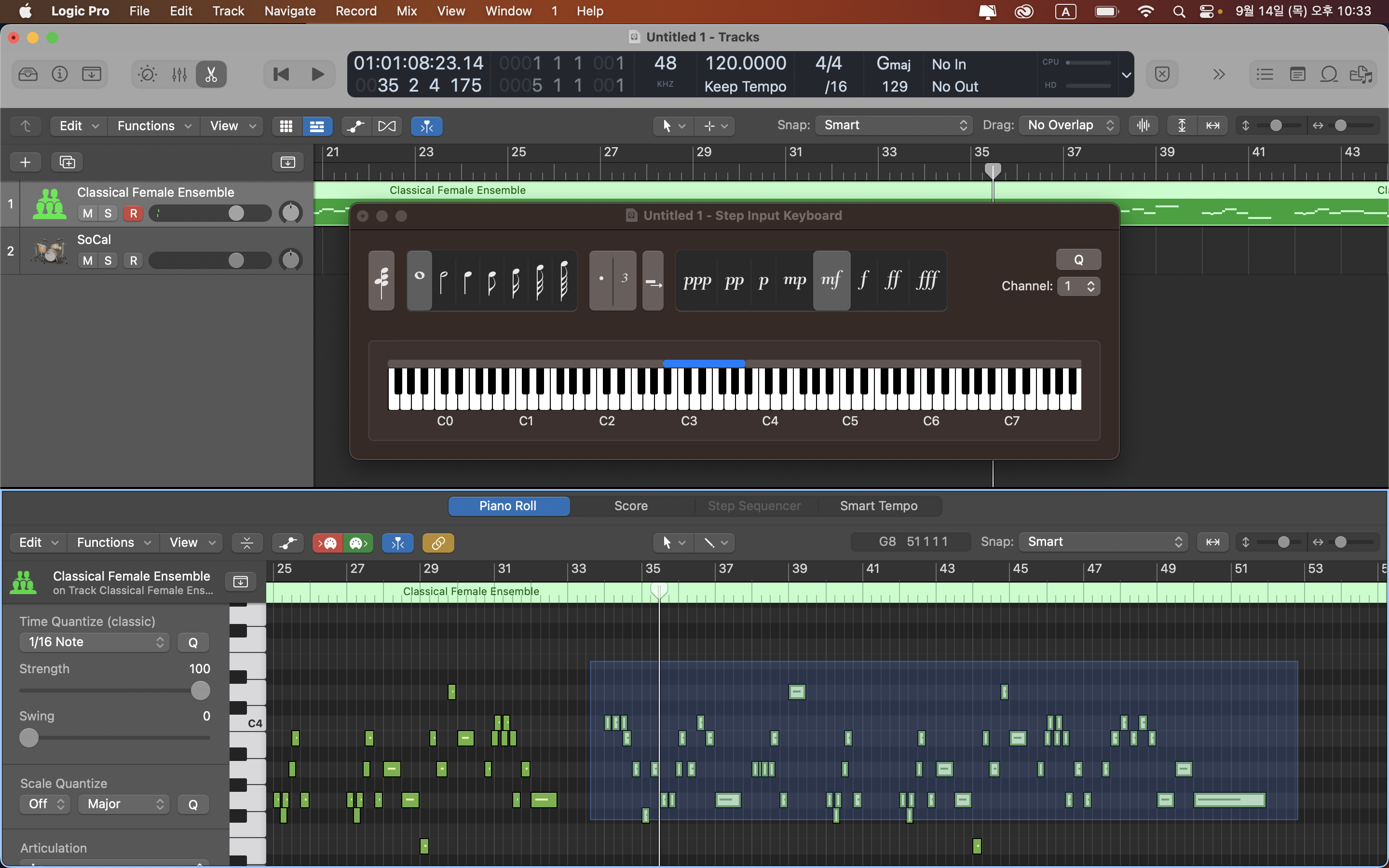The image size is (1389, 868).
Task: Open the Tracks Snap Smart dropdown
Action: 894,125
